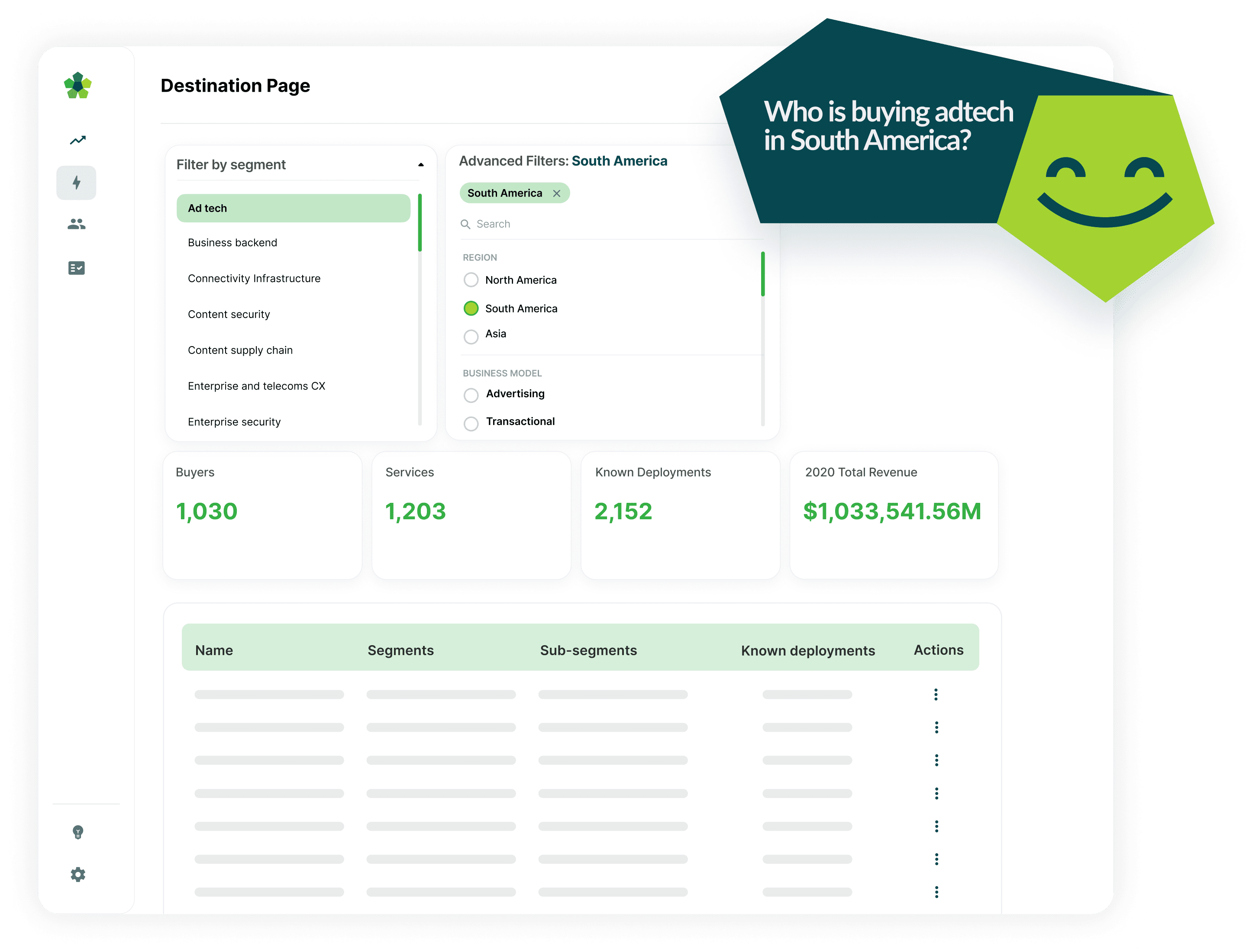Click the South America filter chip label
This screenshot has height=952, width=1259.
tap(504, 193)
